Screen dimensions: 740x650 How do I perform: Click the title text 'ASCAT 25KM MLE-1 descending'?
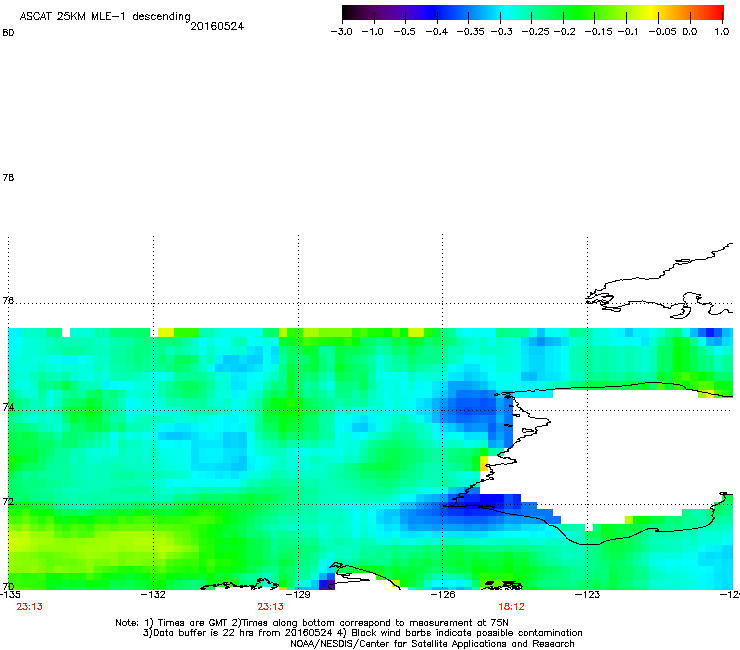click(x=105, y=16)
